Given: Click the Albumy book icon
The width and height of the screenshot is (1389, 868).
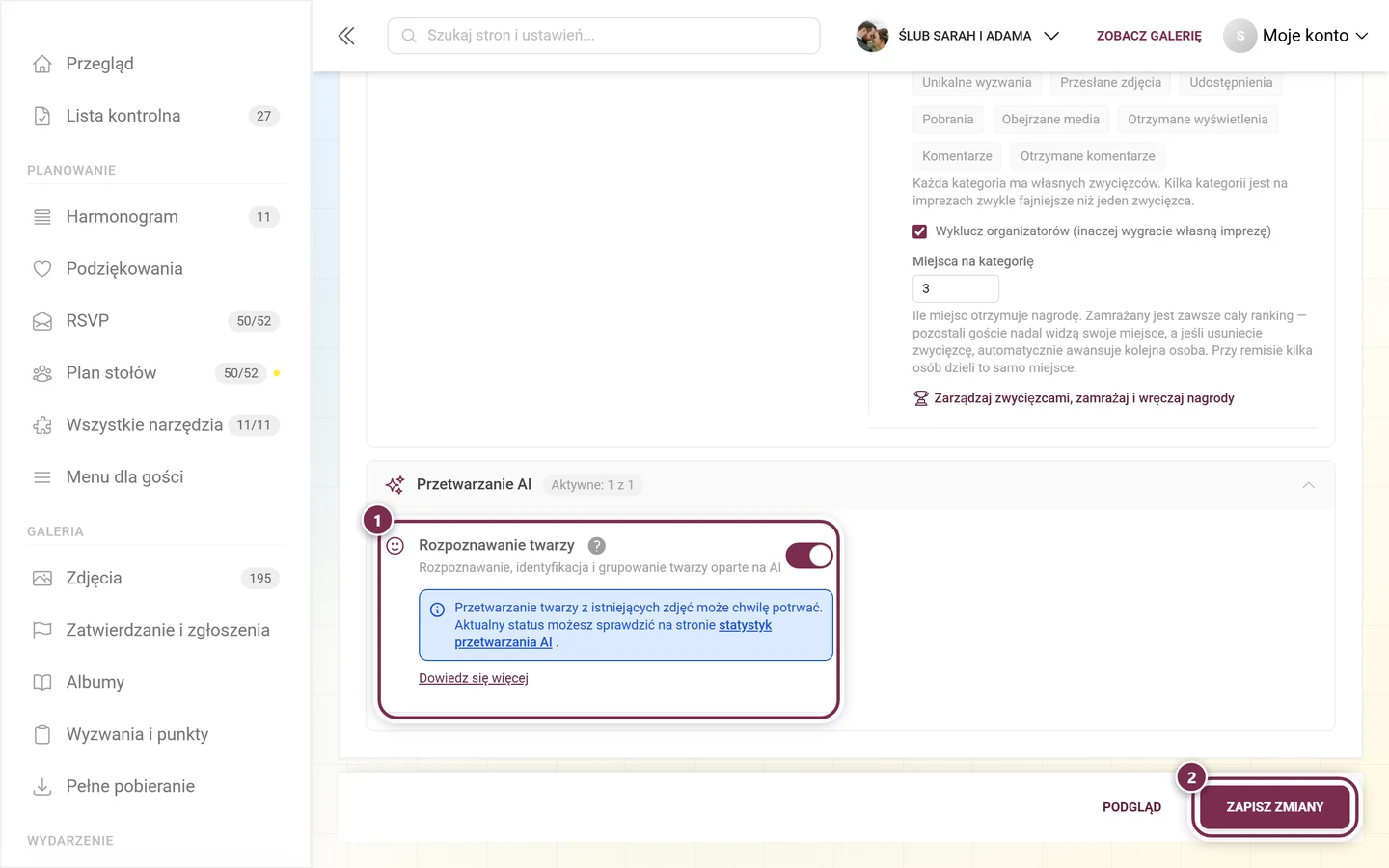Looking at the screenshot, I should pyautogui.click(x=42, y=683).
